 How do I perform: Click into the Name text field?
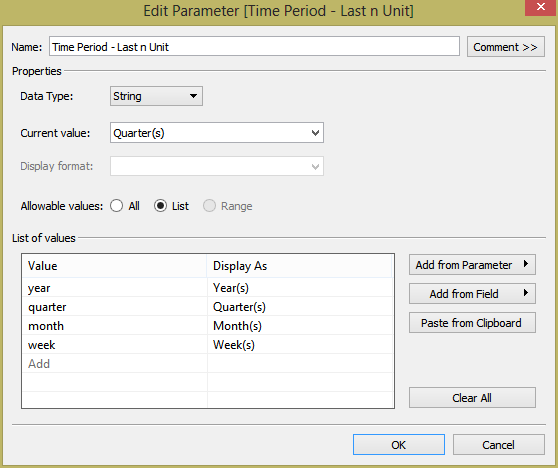pyautogui.click(x=254, y=46)
